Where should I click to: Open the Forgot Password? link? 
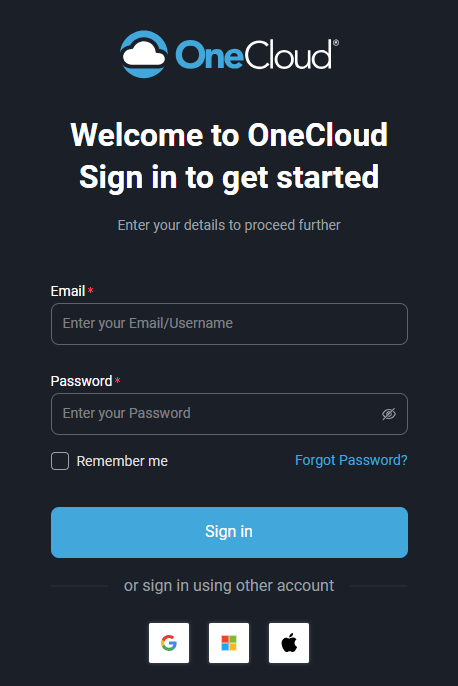pos(351,460)
